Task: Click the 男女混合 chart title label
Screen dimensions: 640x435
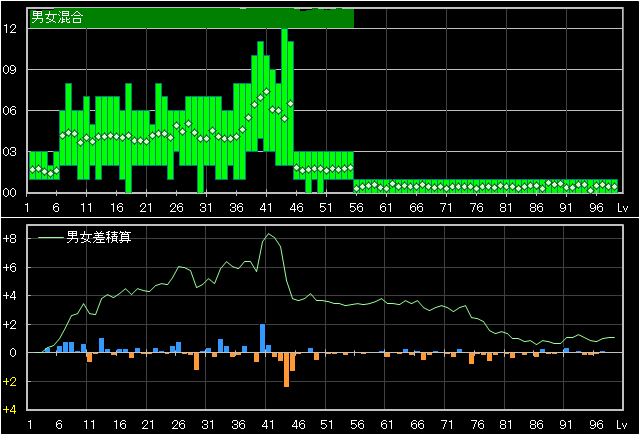Action: [x=57, y=17]
